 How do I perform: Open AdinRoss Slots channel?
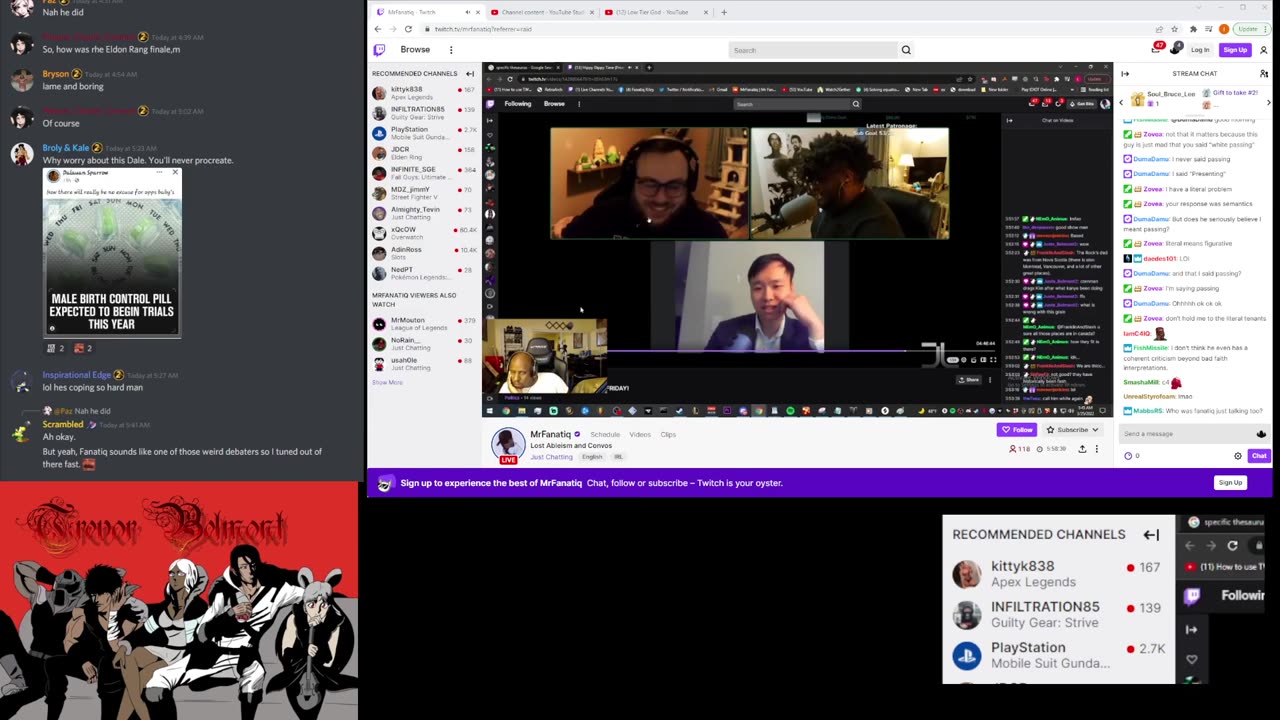[x=423, y=253]
